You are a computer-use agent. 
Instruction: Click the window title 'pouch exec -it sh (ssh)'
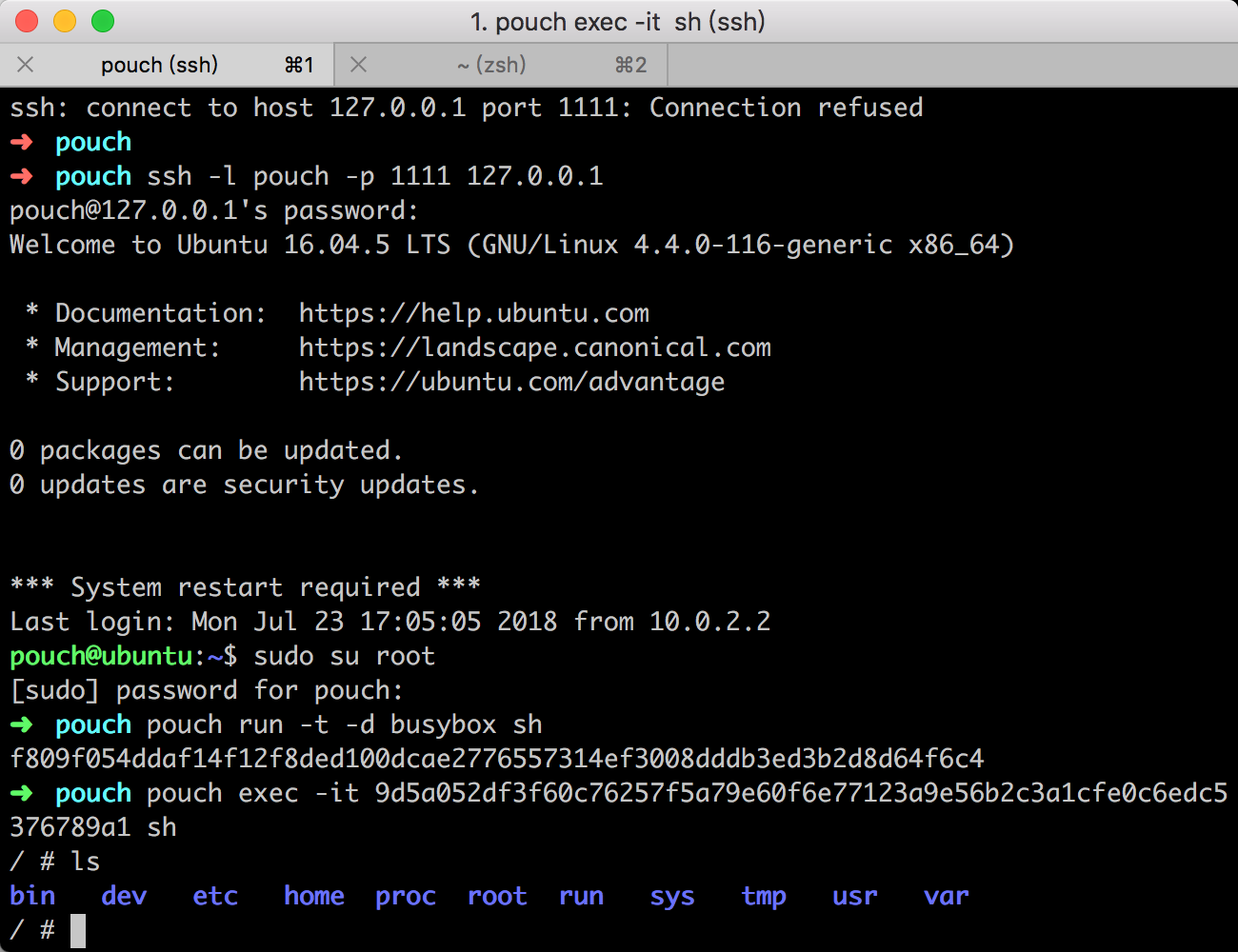pyautogui.click(x=618, y=22)
